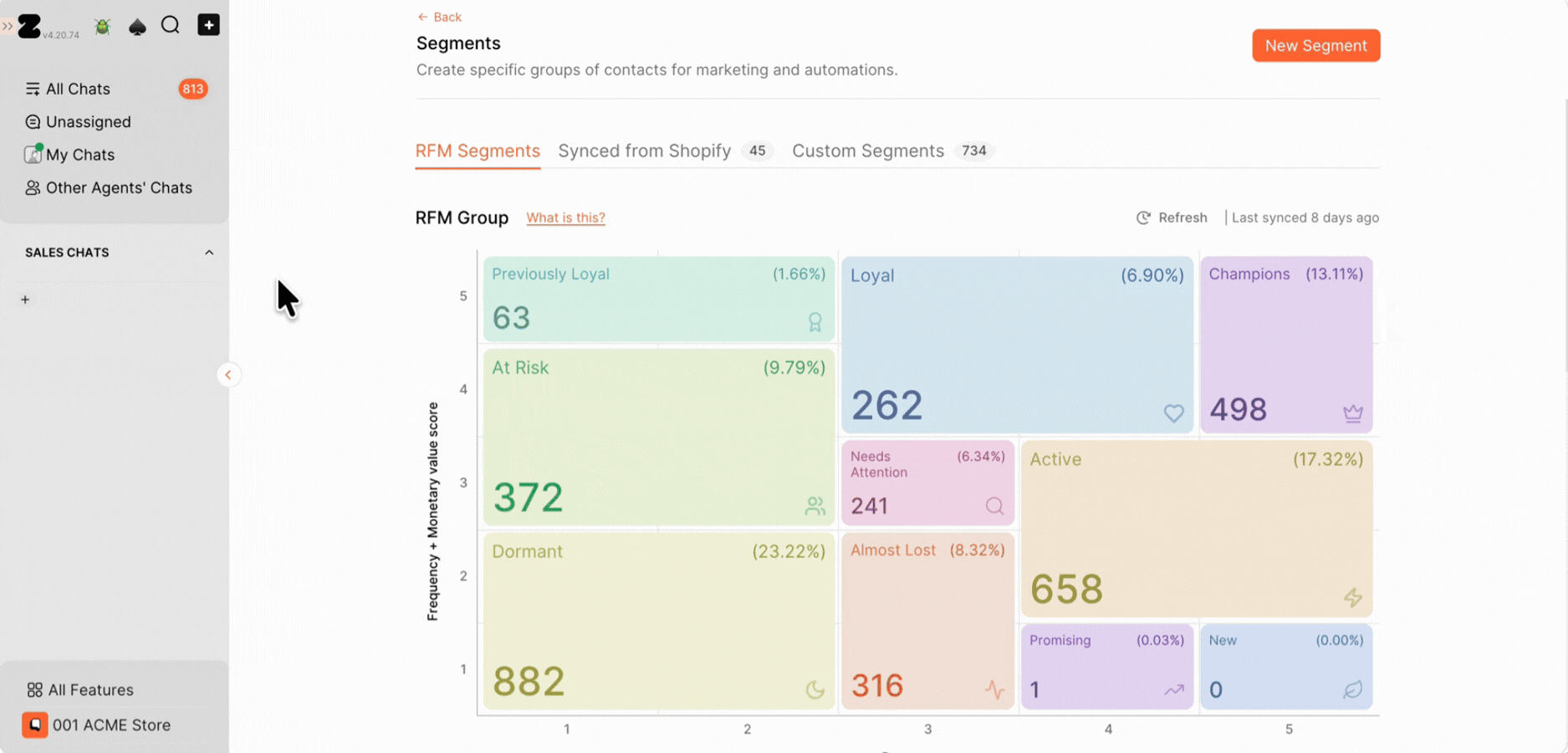
Task: Click the black plus square icon
Action: (208, 25)
